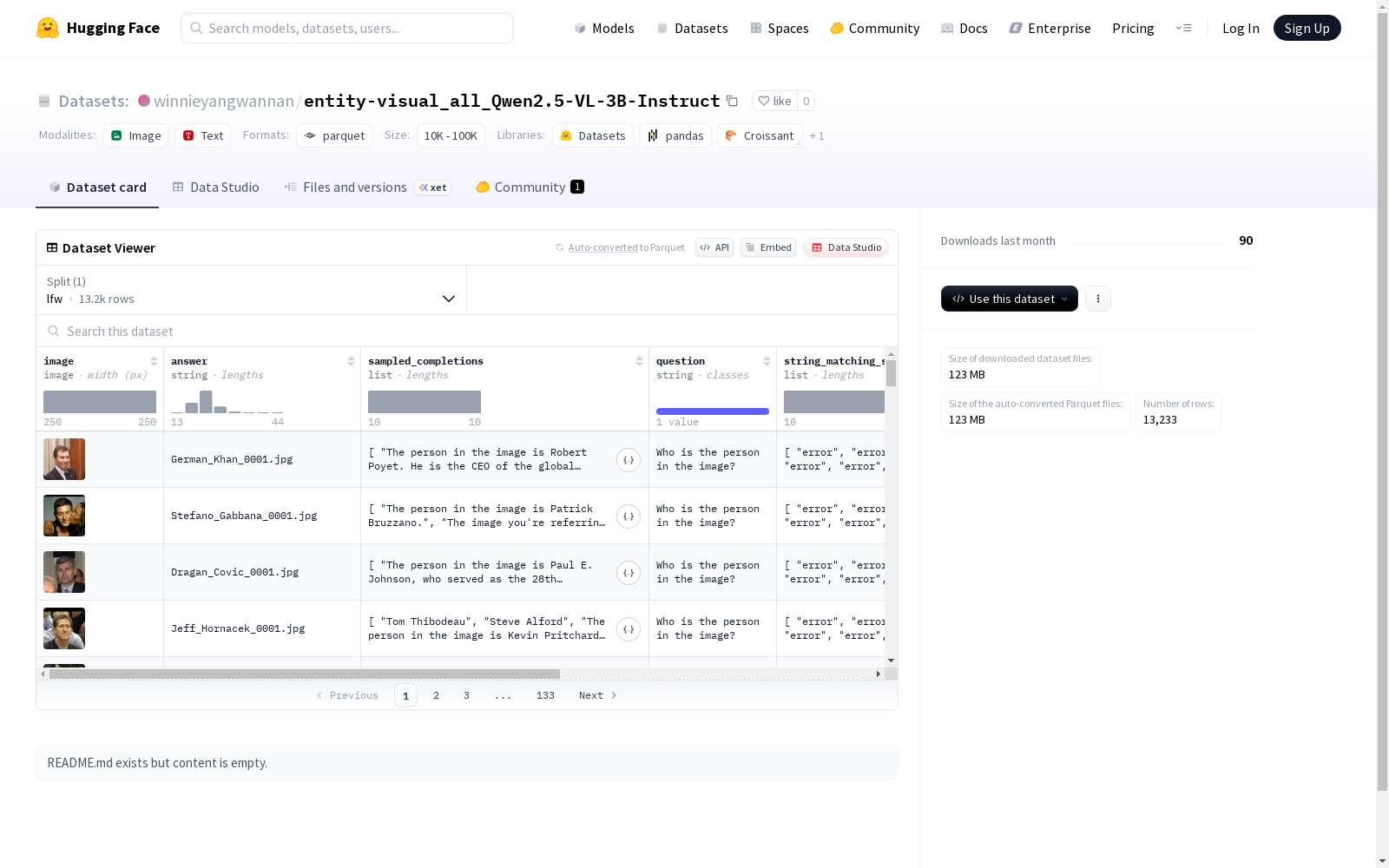Open the Dragan_Covic_0001 image thumbnail
The width and height of the screenshot is (1389, 868).
(64, 572)
